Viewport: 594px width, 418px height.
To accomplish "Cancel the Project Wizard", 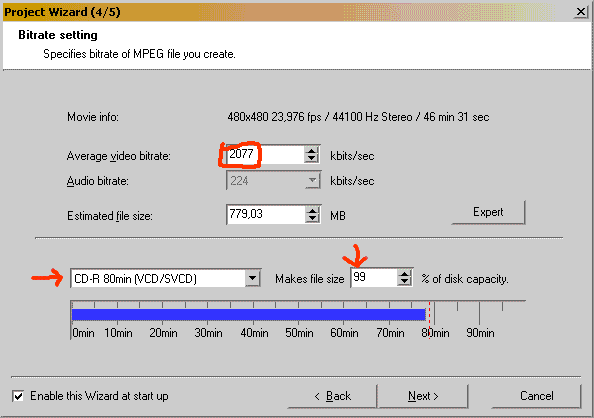I will 536,396.
